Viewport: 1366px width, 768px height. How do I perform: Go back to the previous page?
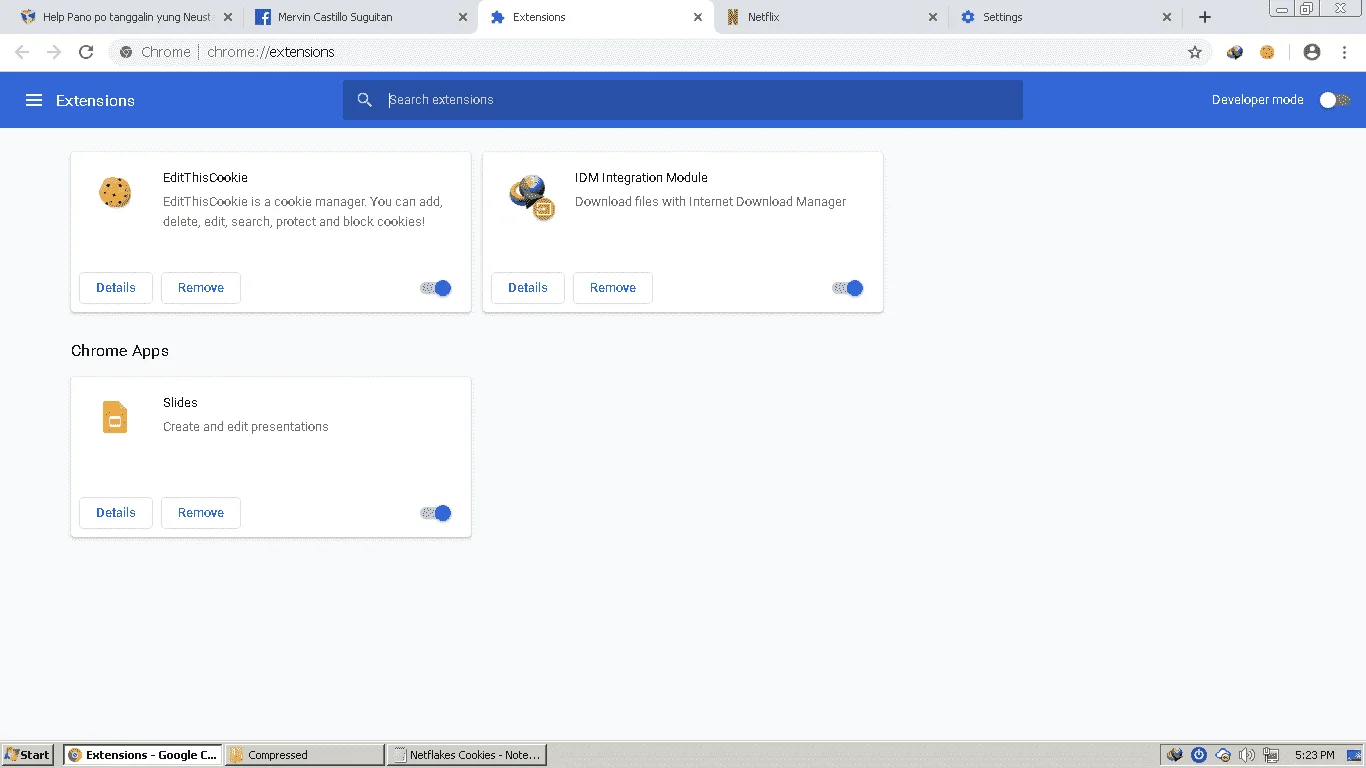[22, 52]
